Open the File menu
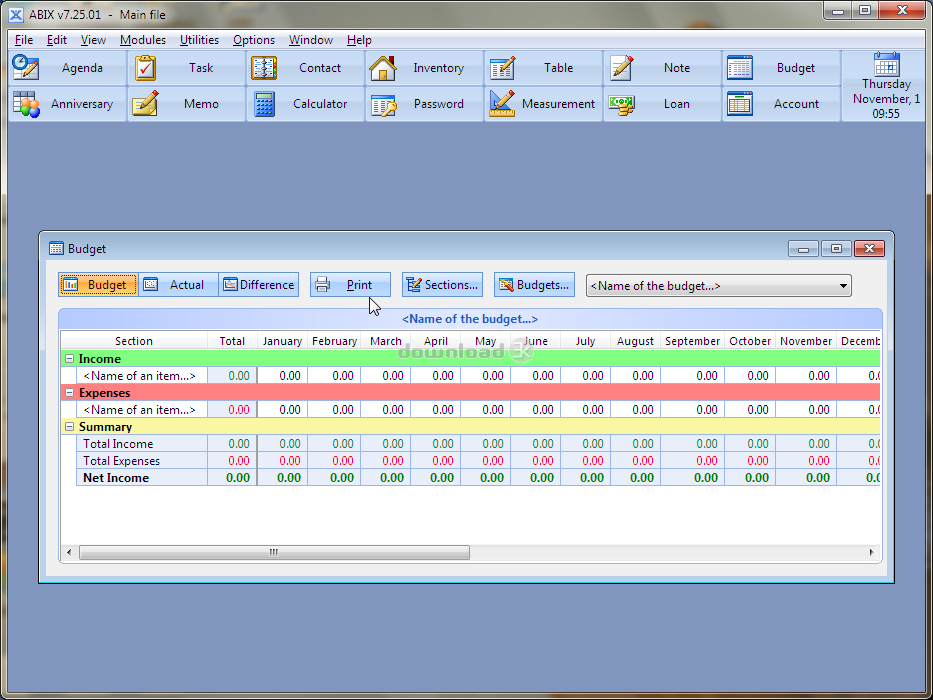 tap(24, 40)
